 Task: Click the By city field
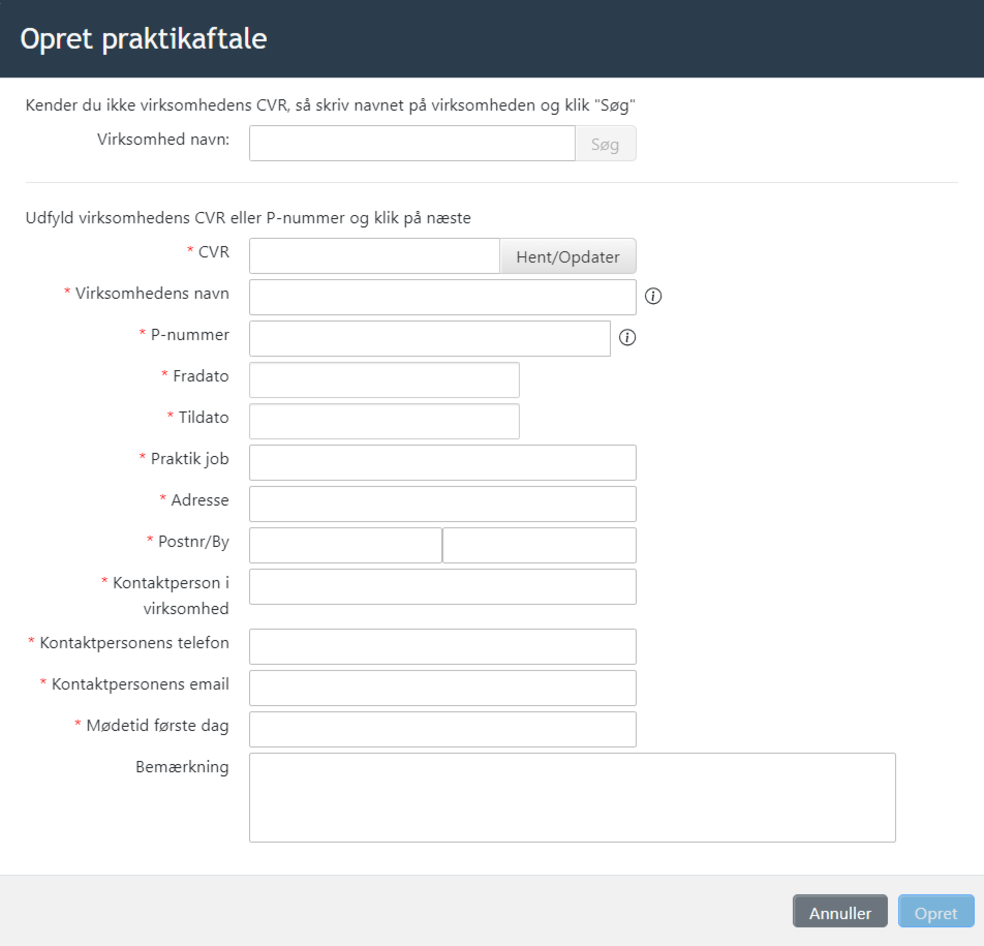(x=539, y=546)
